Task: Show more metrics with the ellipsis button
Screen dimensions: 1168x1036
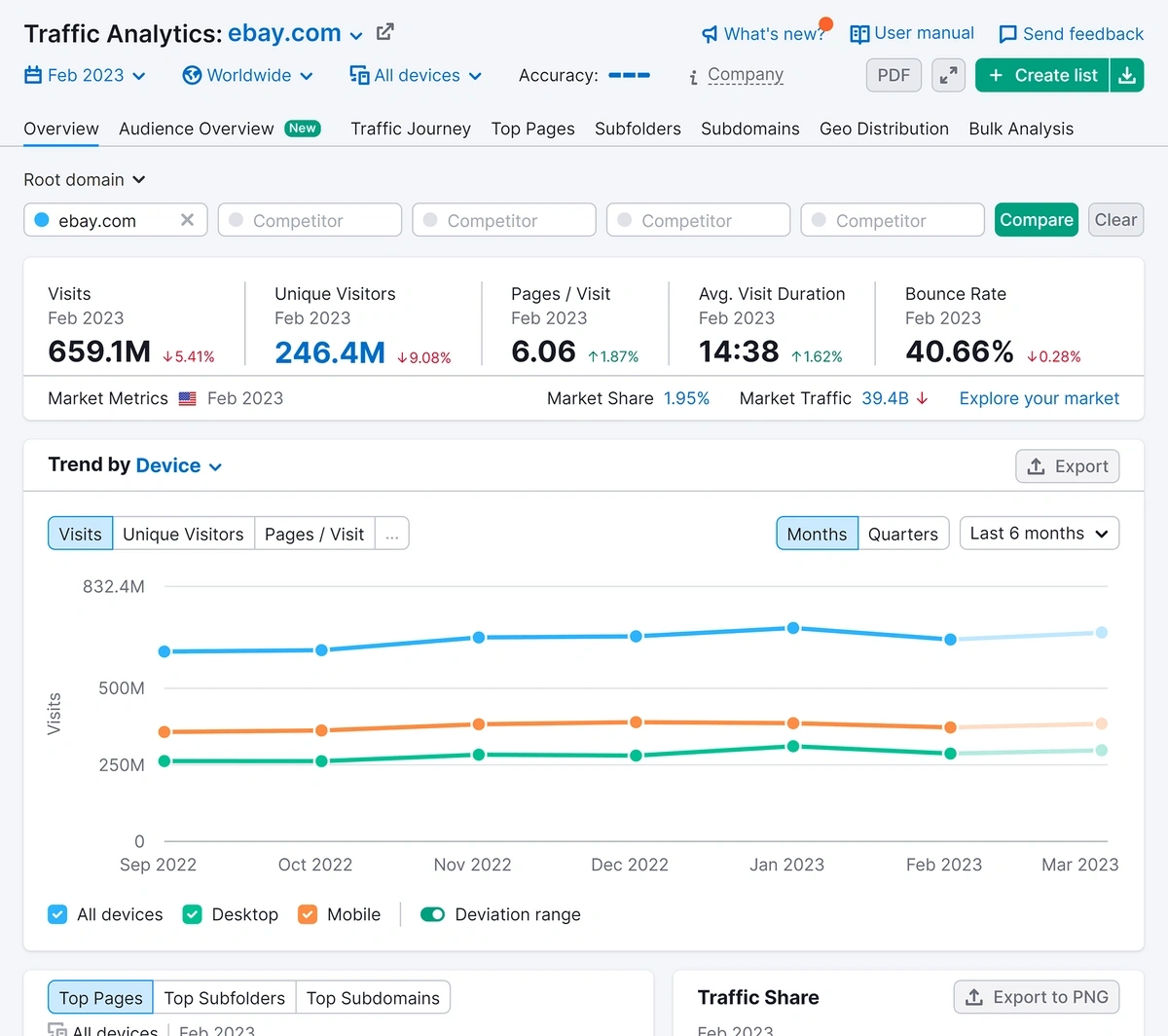Action: (x=391, y=534)
